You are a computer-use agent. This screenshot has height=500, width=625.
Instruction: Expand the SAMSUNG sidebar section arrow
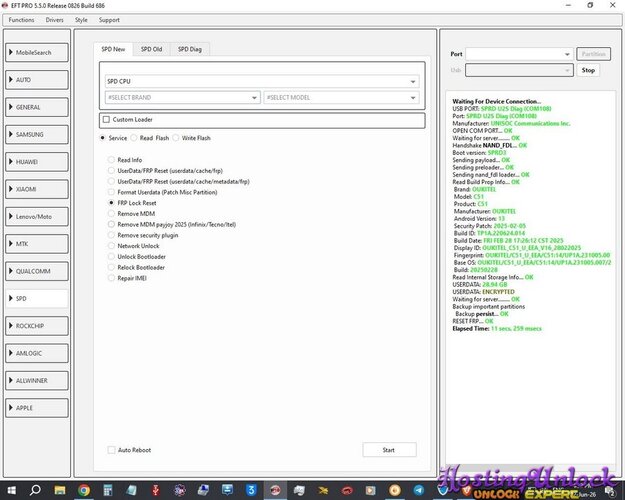tap(11, 134)
